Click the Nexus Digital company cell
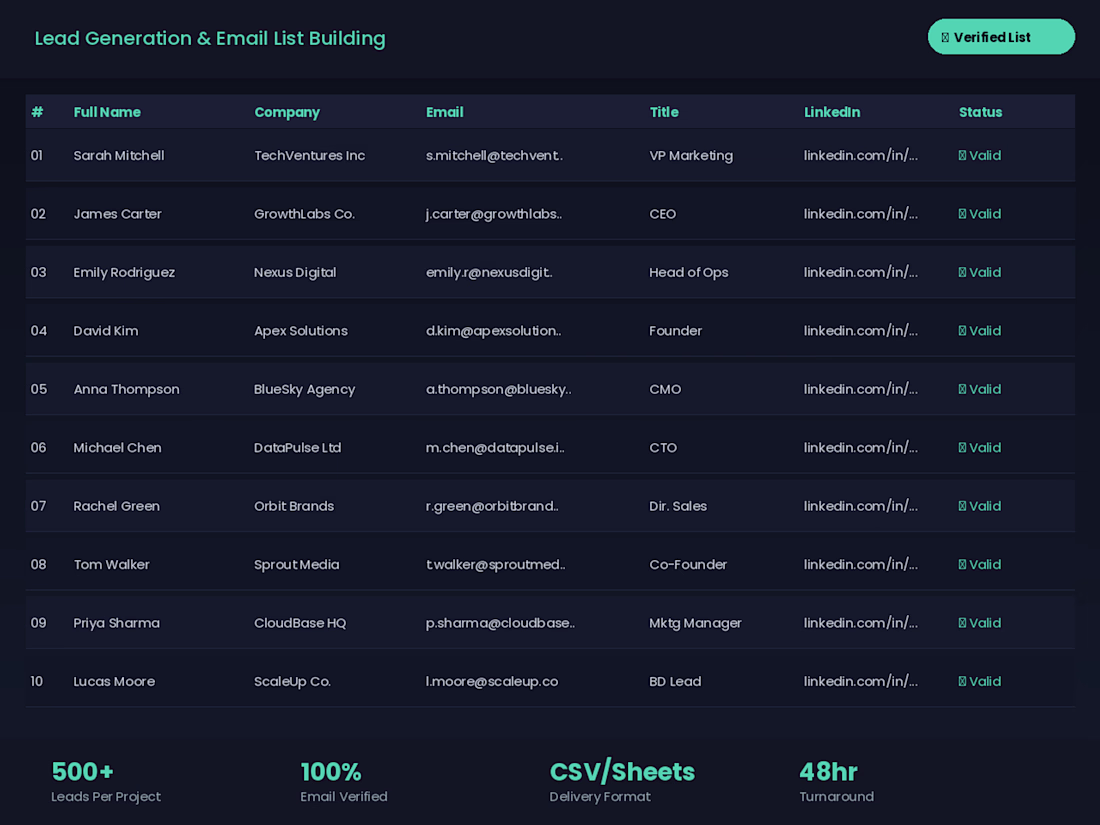1100x825 pixels. tap(295, 272)
